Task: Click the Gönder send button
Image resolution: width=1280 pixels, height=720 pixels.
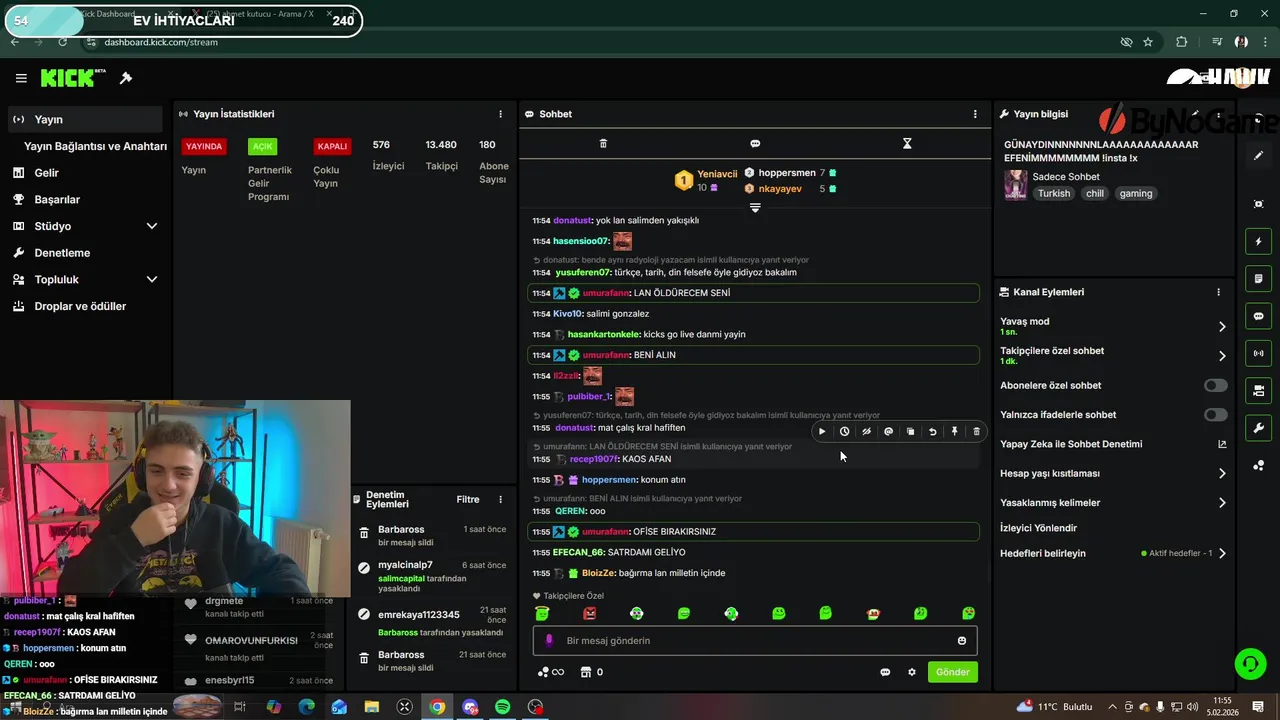Action: coord(952,672)
